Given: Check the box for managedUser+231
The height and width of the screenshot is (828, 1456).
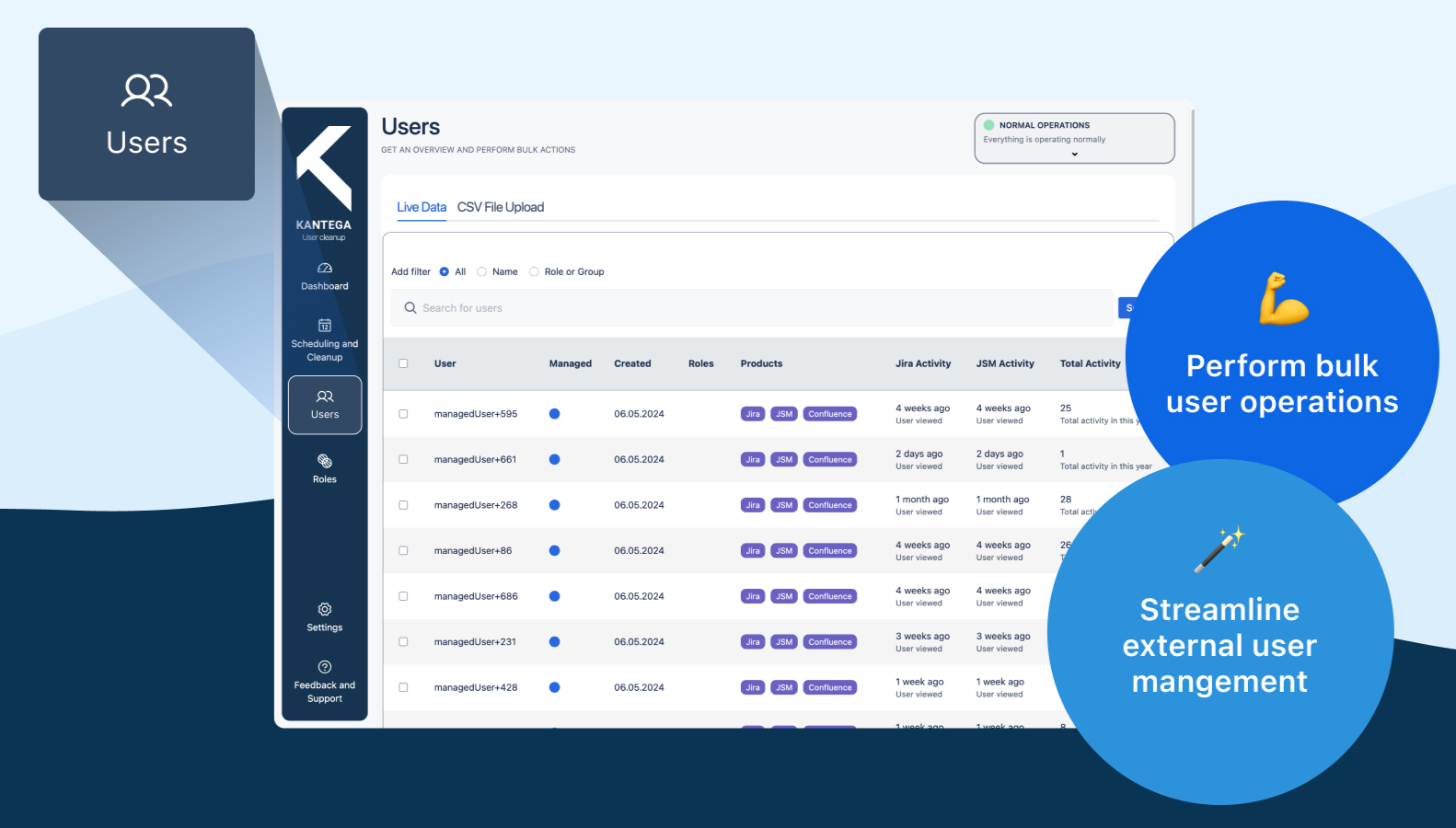Looking at the screenshot, I should coord(403,641).
